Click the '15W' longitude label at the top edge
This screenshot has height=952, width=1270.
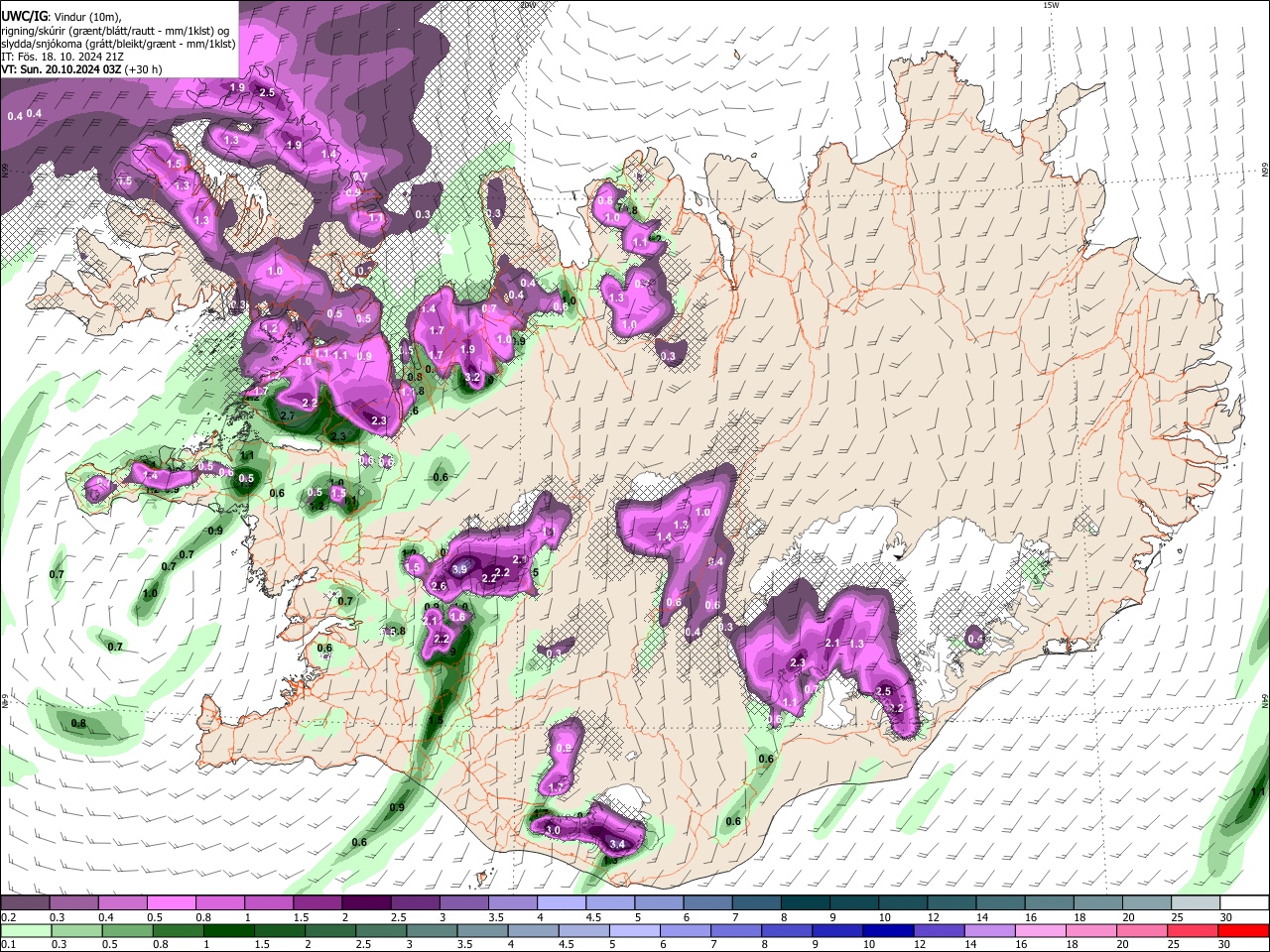pyautogui.click(x=1051, y=5)
